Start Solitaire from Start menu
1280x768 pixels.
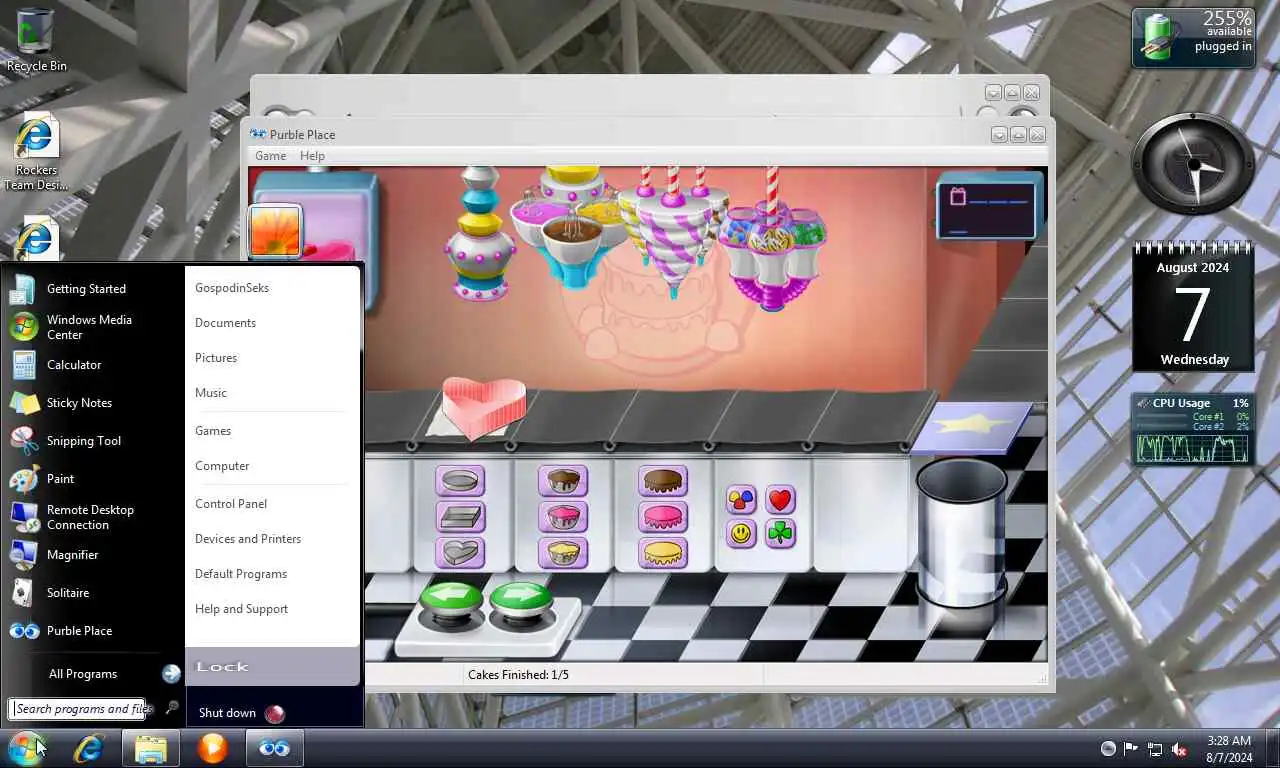pos(93,593)
